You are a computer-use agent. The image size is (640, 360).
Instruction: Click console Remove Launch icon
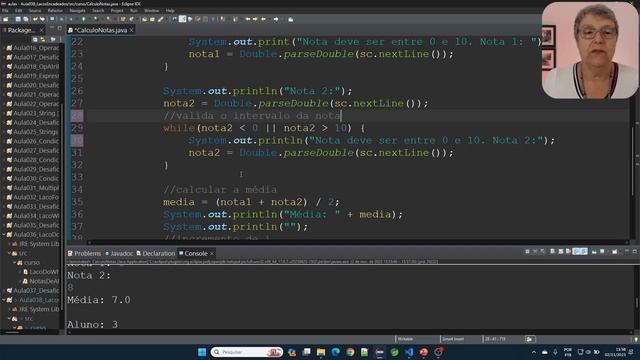tap(535, 251)
